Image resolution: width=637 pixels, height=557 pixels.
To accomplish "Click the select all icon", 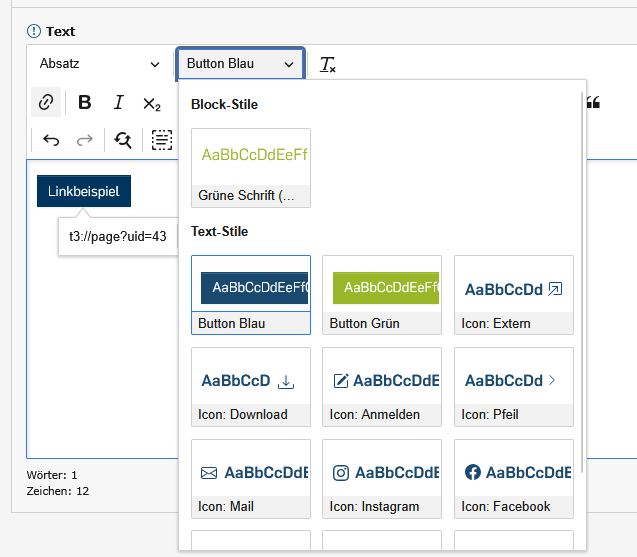I will (161, 141).
